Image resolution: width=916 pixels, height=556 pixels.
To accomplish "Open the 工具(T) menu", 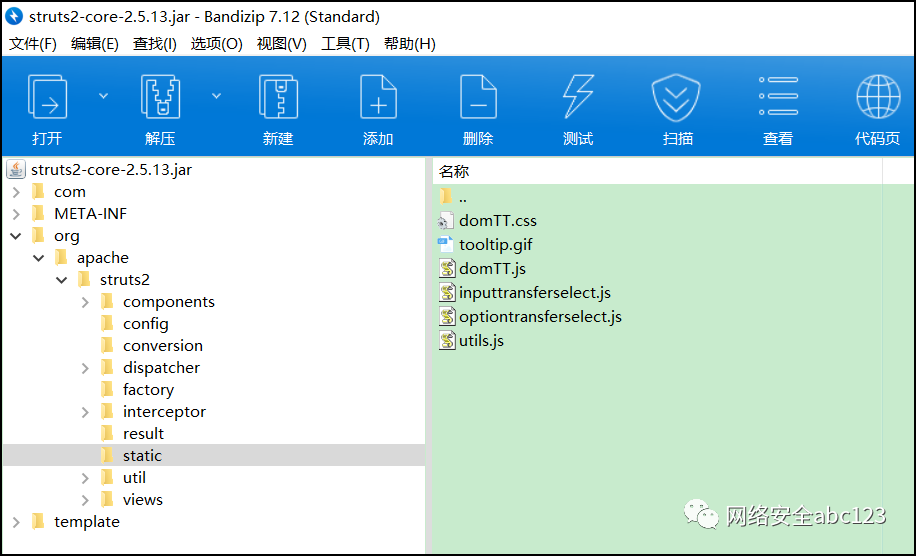I will point(345,44).
